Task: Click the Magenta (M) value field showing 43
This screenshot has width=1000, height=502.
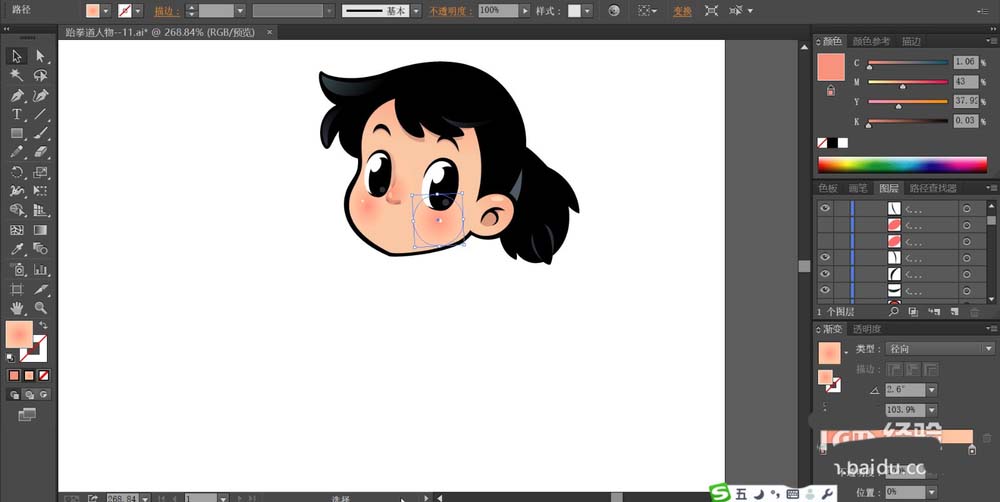Action: 966,82
